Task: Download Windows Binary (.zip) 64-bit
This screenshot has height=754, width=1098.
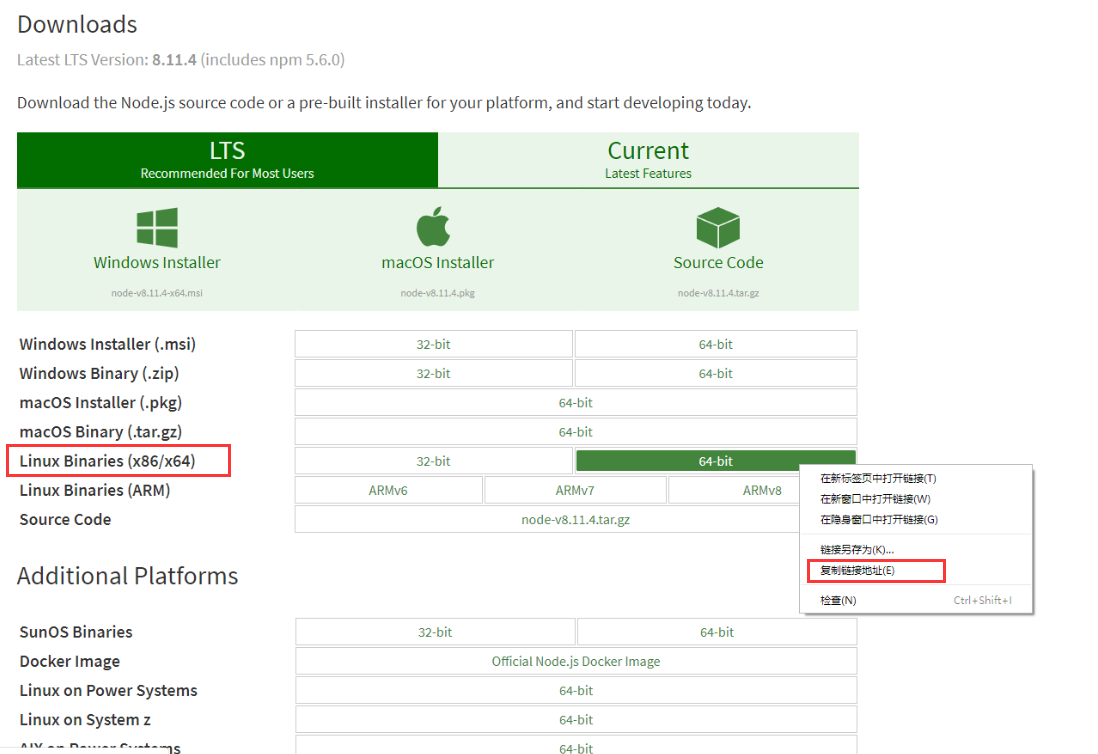Action: pos(716,374)
